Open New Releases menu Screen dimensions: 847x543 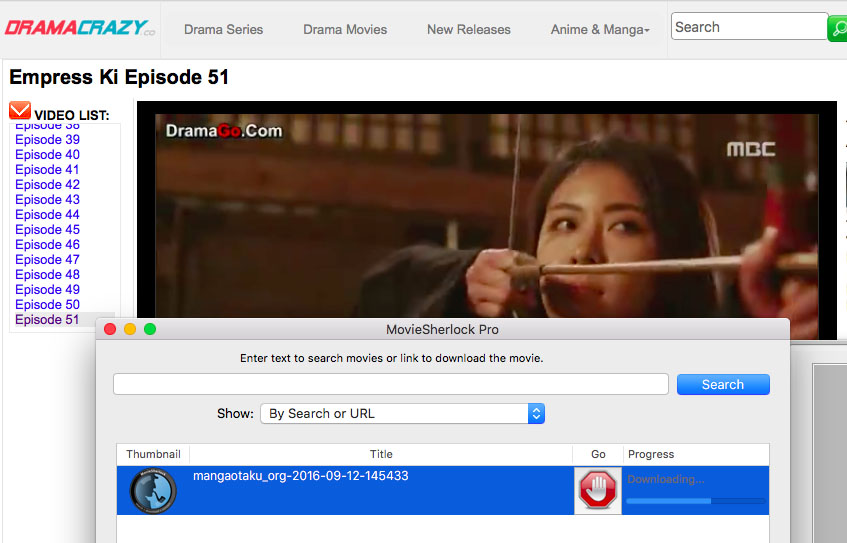tap(469, 30)
